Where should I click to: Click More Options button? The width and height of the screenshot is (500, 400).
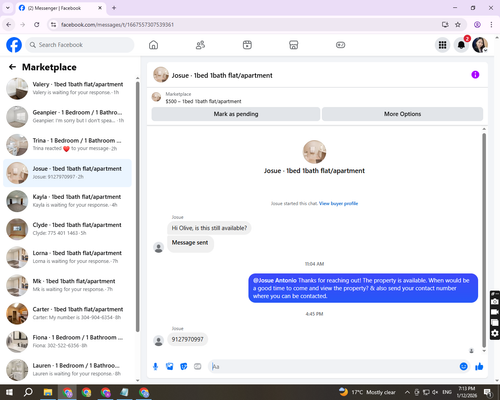402,114
